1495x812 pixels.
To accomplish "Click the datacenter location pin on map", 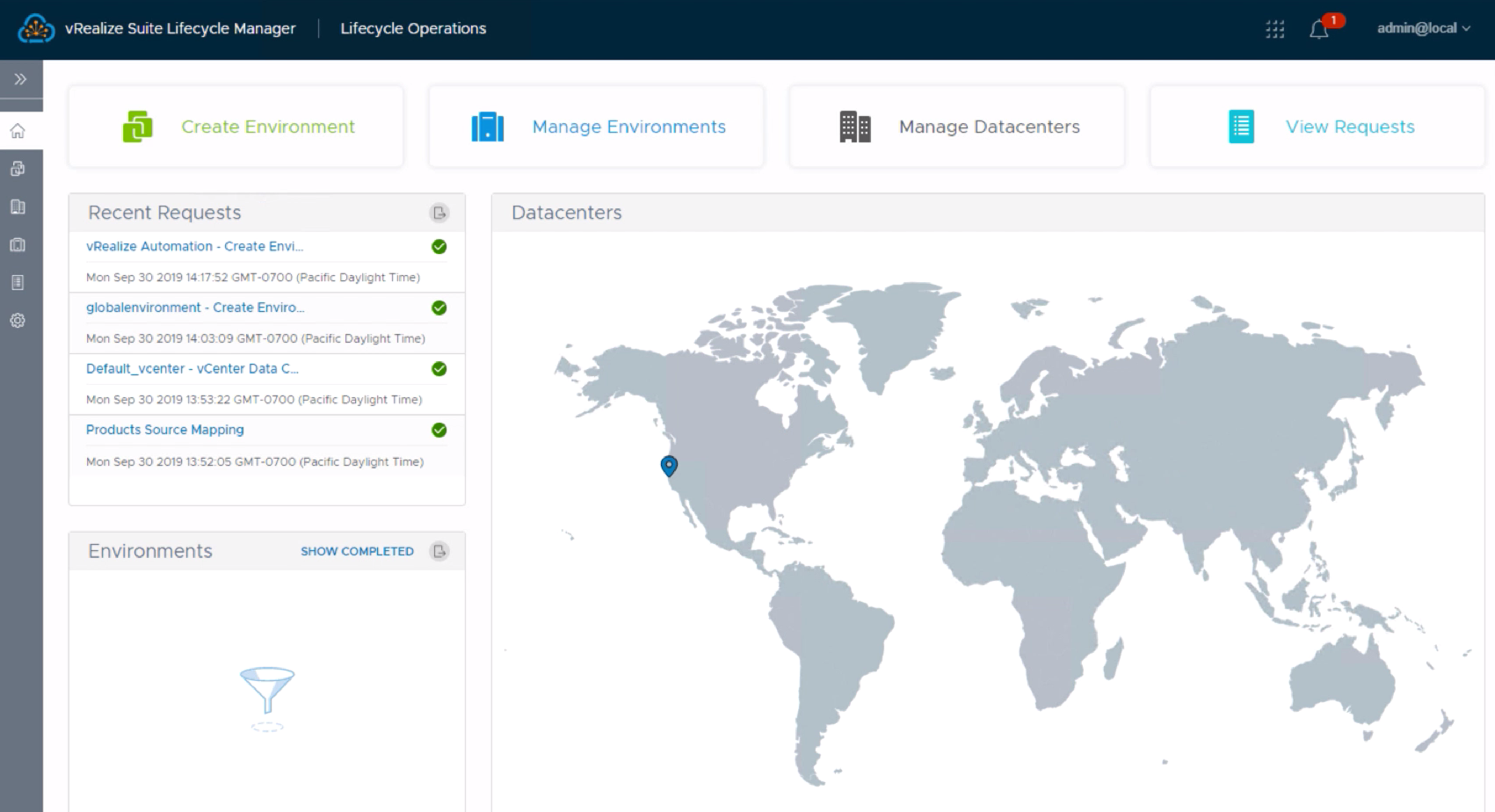I will pos(669,466).
